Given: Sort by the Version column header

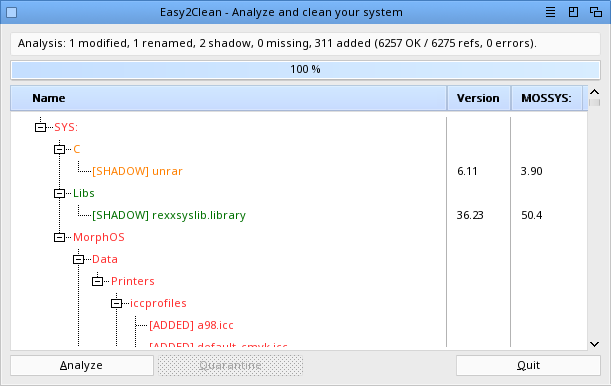Looking at the screenshot, I should [x=479, y=98].
